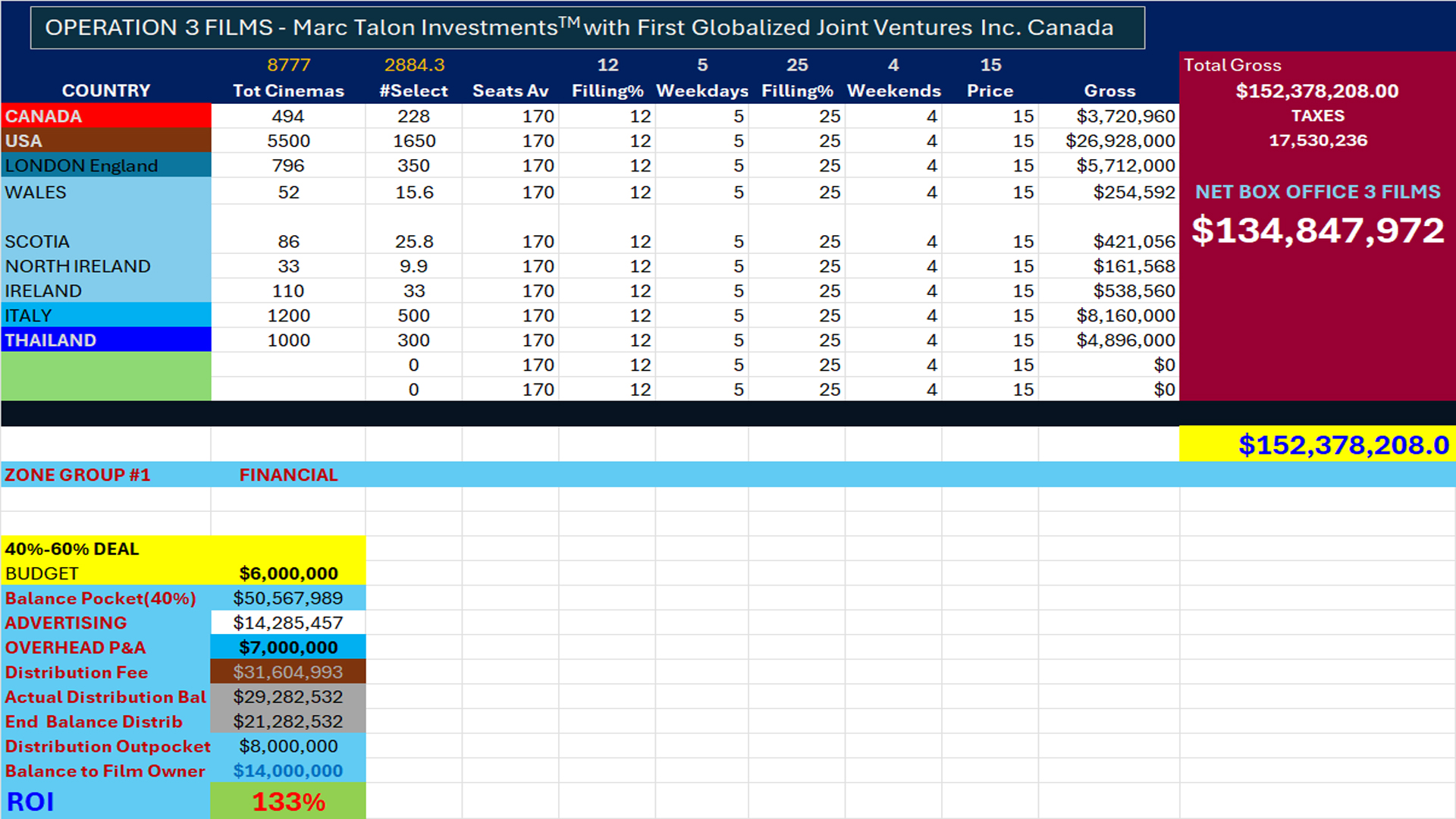Select the ROI label cell
Image resolution: width=1456 pixels, height=819 pixels.
point(106,802)
